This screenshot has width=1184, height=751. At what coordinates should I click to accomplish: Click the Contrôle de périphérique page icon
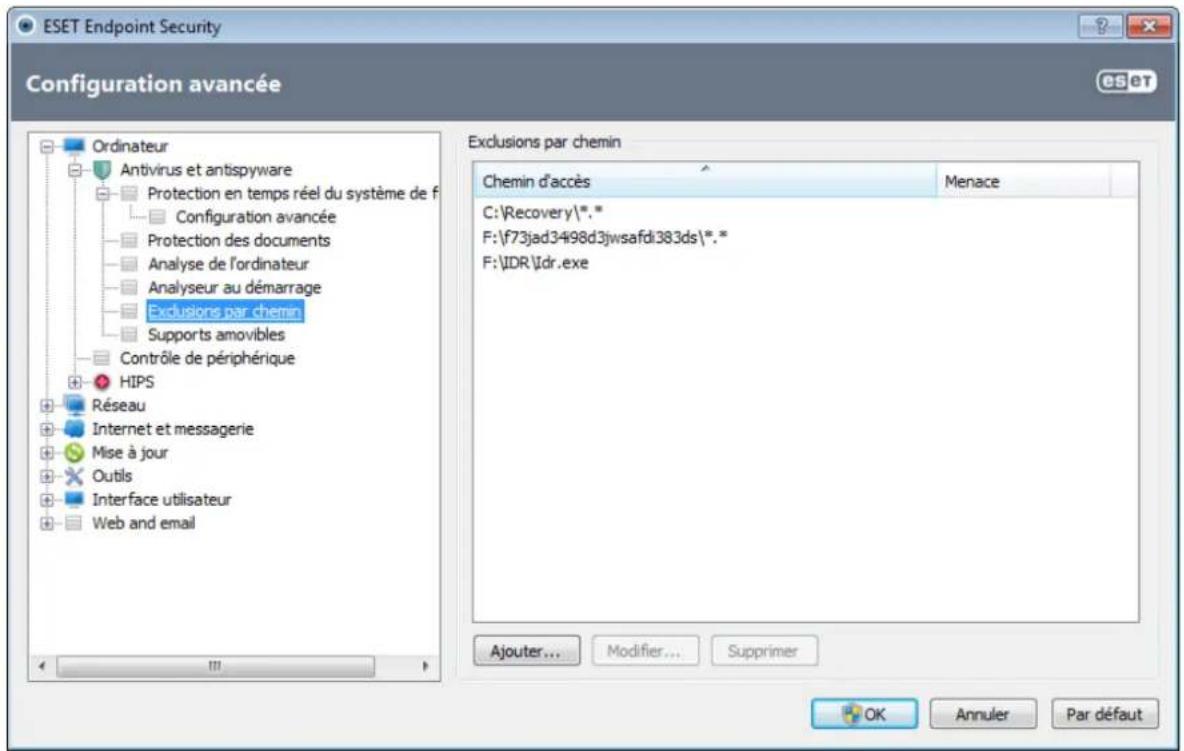101,359
